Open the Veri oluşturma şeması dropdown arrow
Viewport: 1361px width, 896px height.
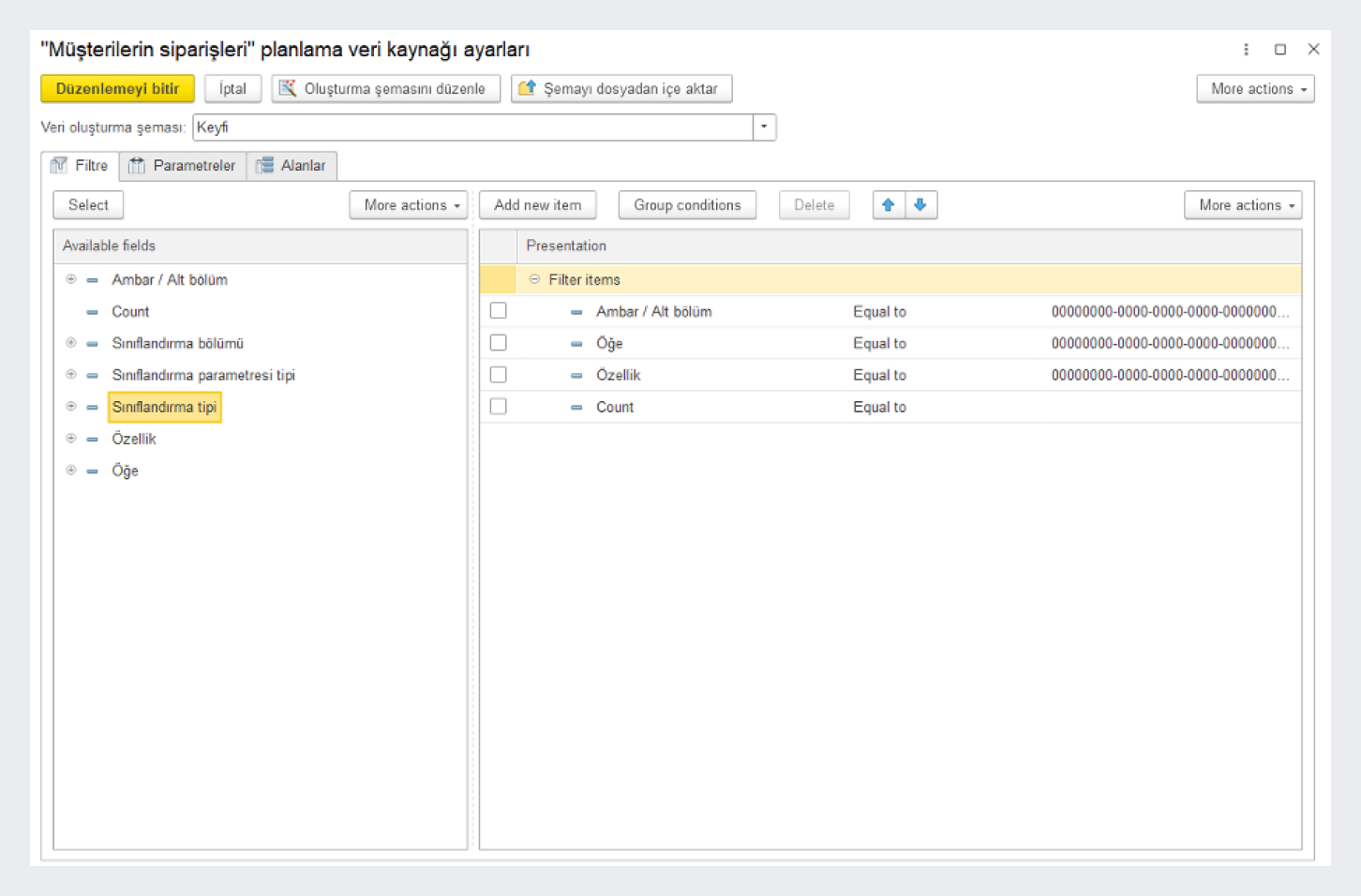[x=764, y=127]
